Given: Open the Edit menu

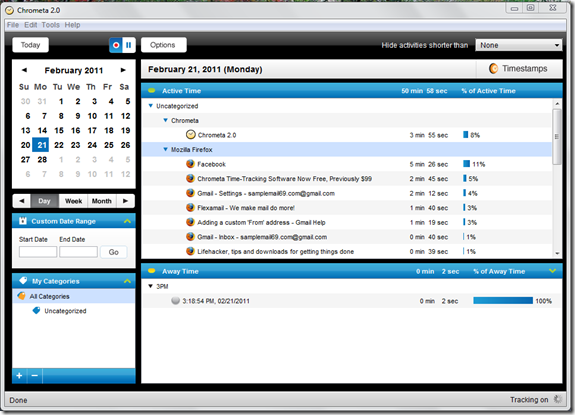Looking at the screenshot, I should click(31, 25).
